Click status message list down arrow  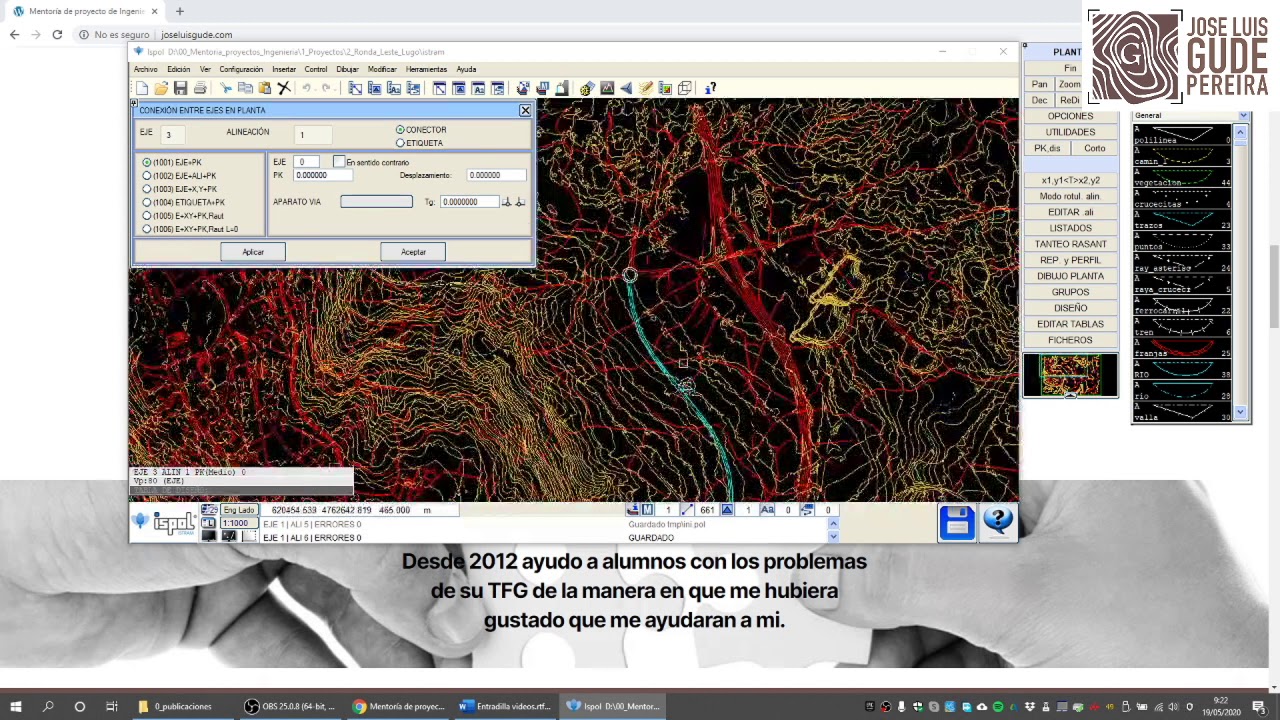click(x=833, y=537)
